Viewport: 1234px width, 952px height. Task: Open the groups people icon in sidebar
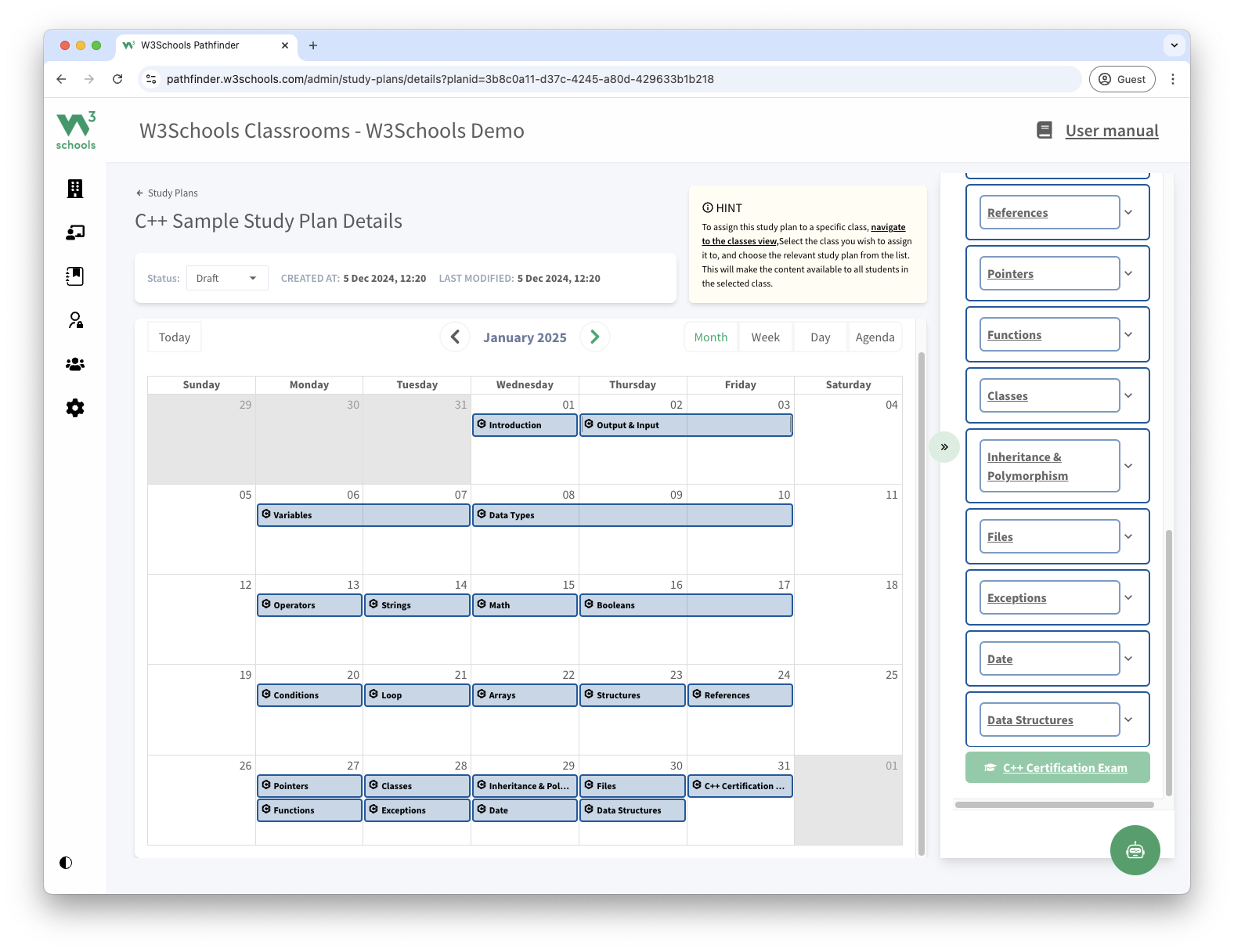[x=75, y=364]
